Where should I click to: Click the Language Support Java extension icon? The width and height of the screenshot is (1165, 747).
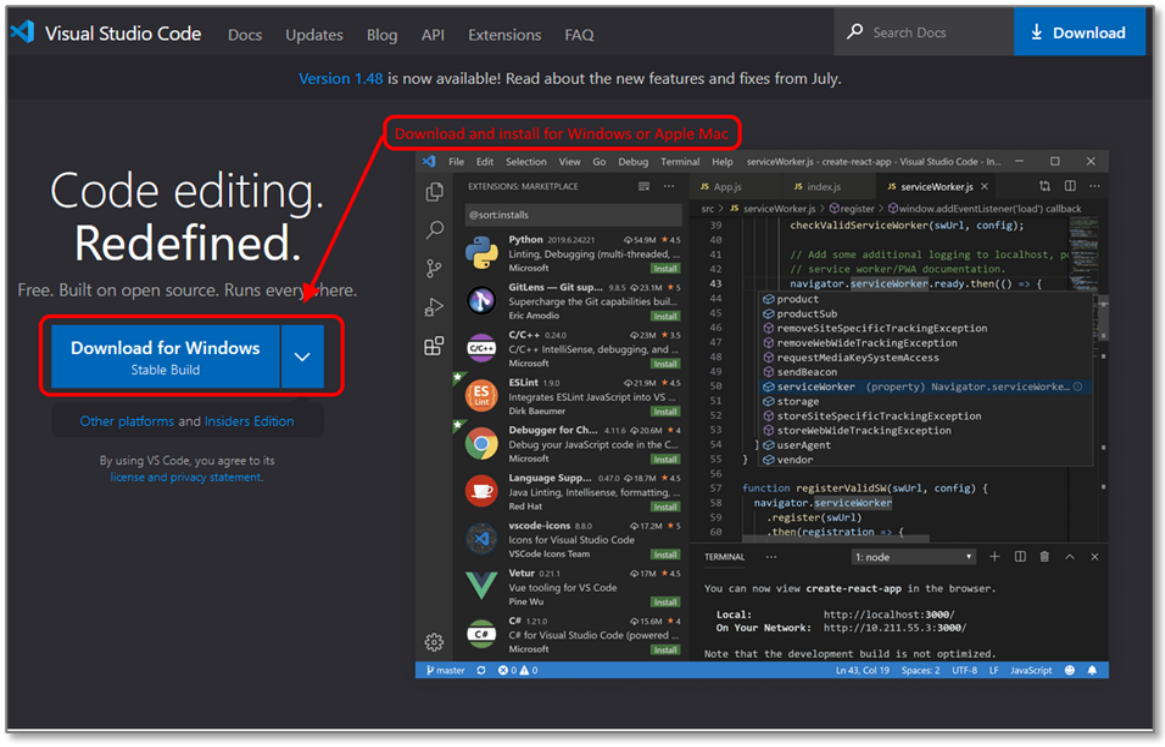481,491
